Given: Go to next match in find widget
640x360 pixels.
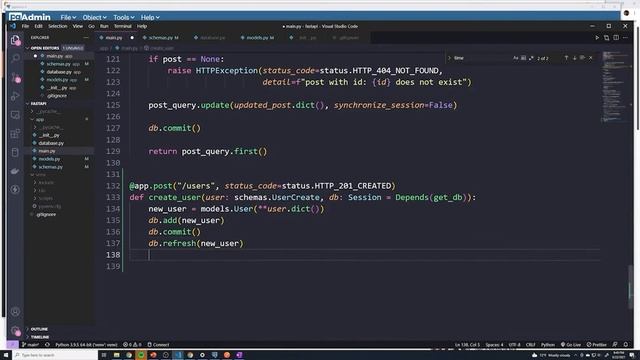Looking at the screenshot, I should (574, 58).
